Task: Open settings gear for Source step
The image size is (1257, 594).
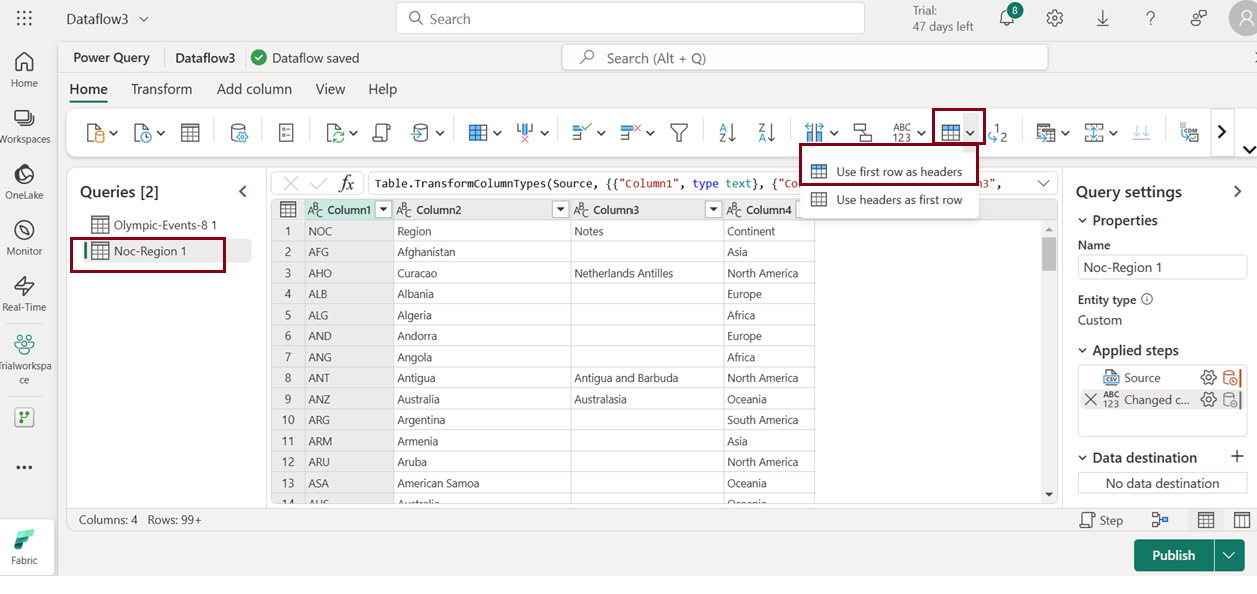Action: [1208, 377]
